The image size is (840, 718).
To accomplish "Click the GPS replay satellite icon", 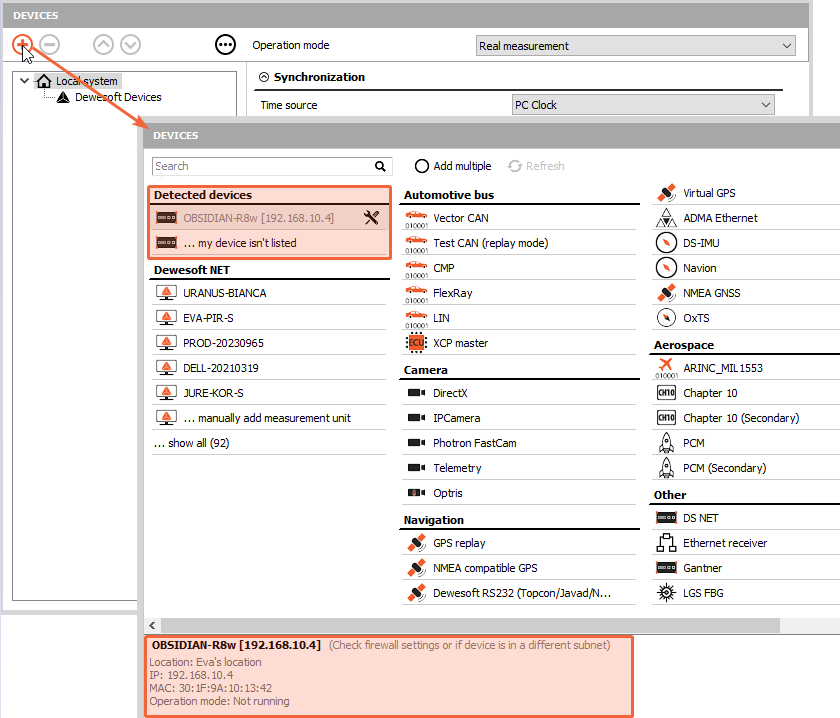I will pyautogui.click(x=416, y=543).
